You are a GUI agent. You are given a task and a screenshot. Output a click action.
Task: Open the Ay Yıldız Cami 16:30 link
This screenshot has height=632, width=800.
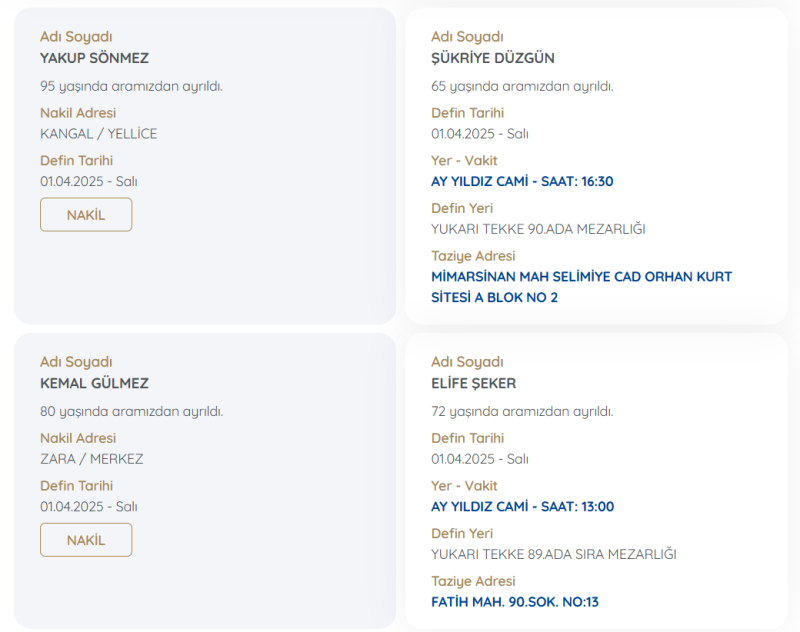[x=522, y=181]
